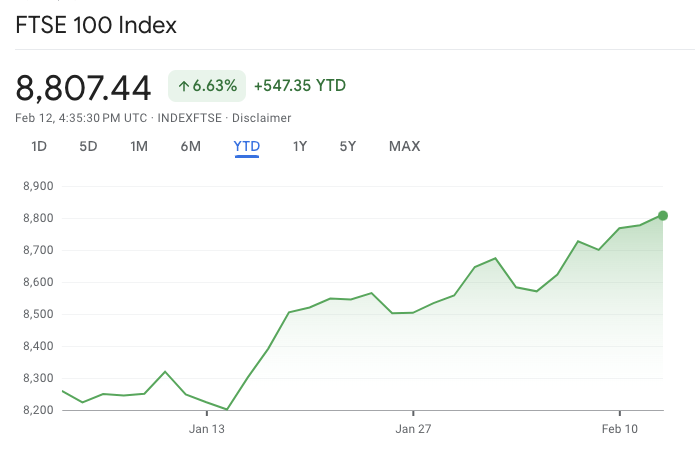Viewport: 695px width, 453px height.
Task: Select the 1D time range tab
Action: (x=39, y=146)
